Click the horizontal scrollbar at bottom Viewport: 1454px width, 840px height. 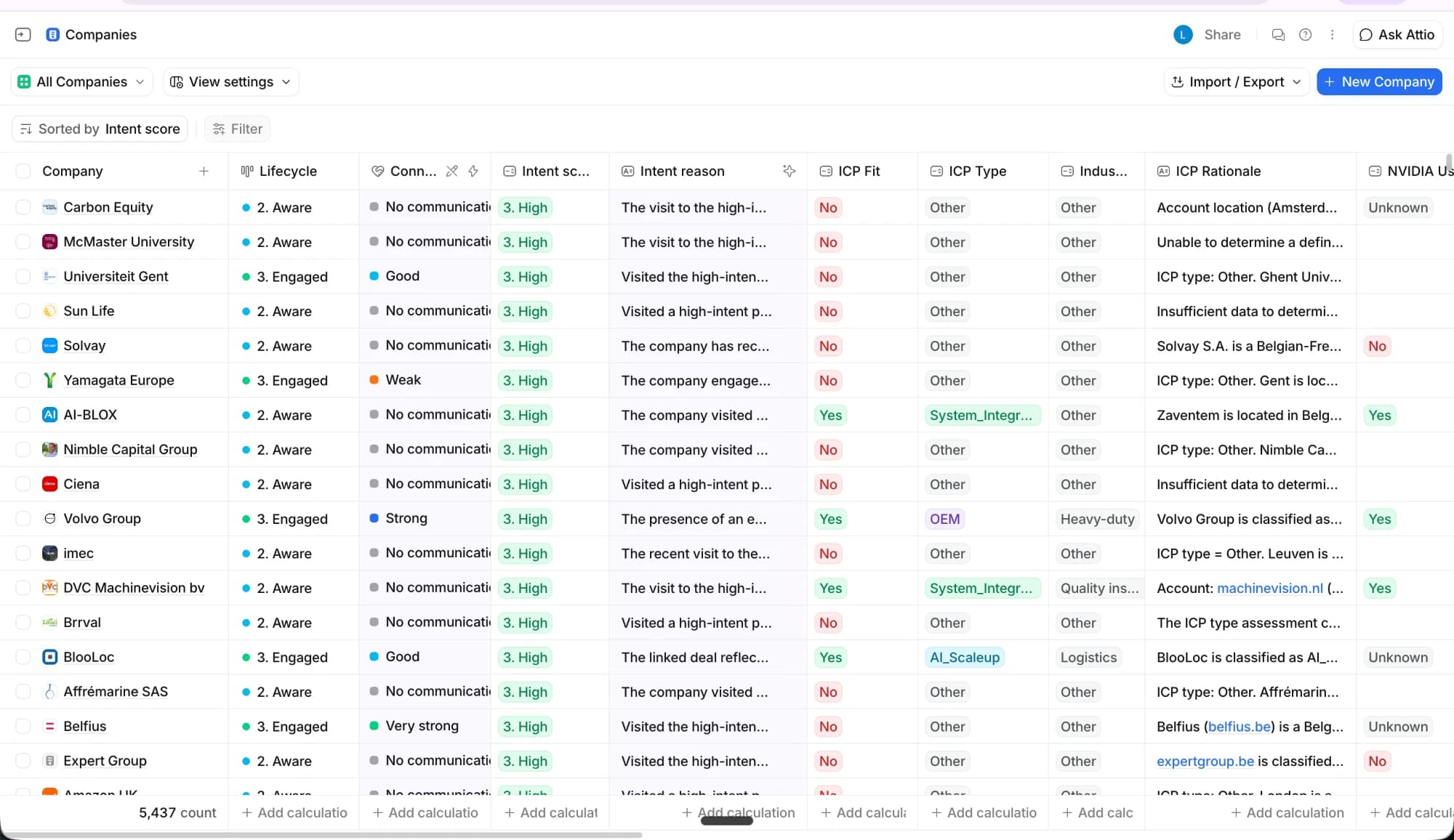pos(321,835)
